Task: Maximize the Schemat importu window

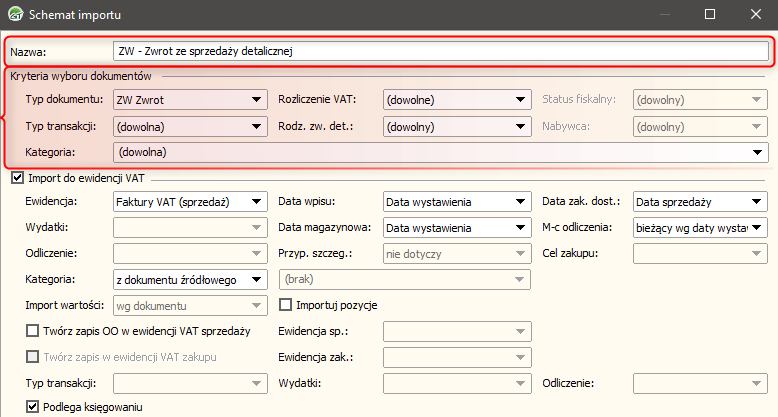Action: 710,15
